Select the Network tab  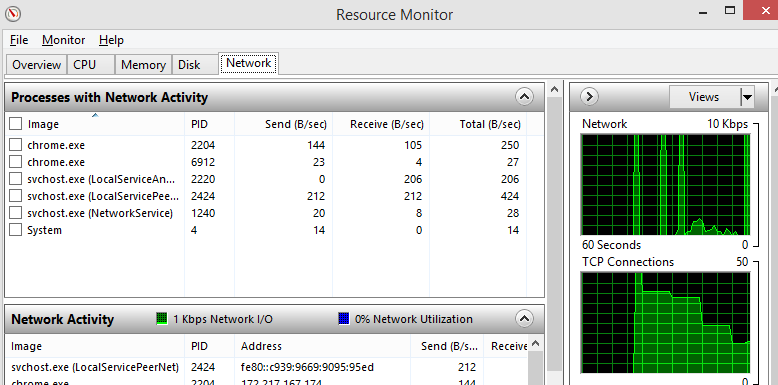coord(249,64)
